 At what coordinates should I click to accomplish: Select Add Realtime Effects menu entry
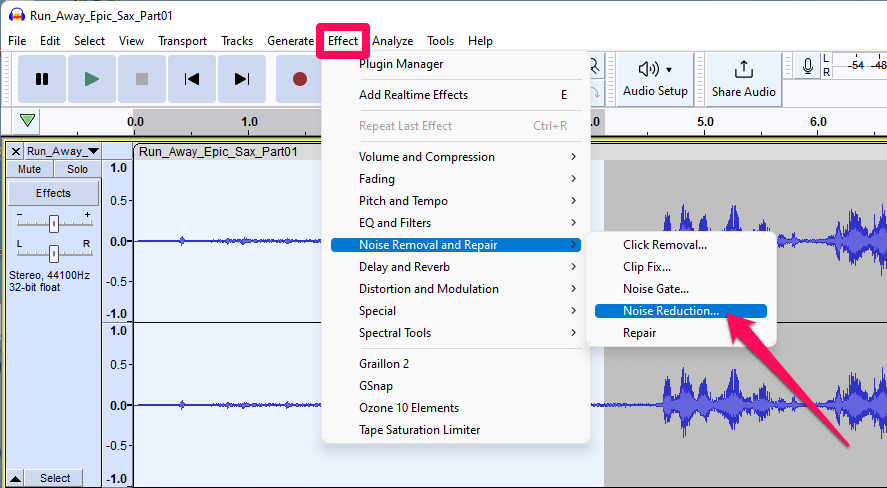[456, 95]
